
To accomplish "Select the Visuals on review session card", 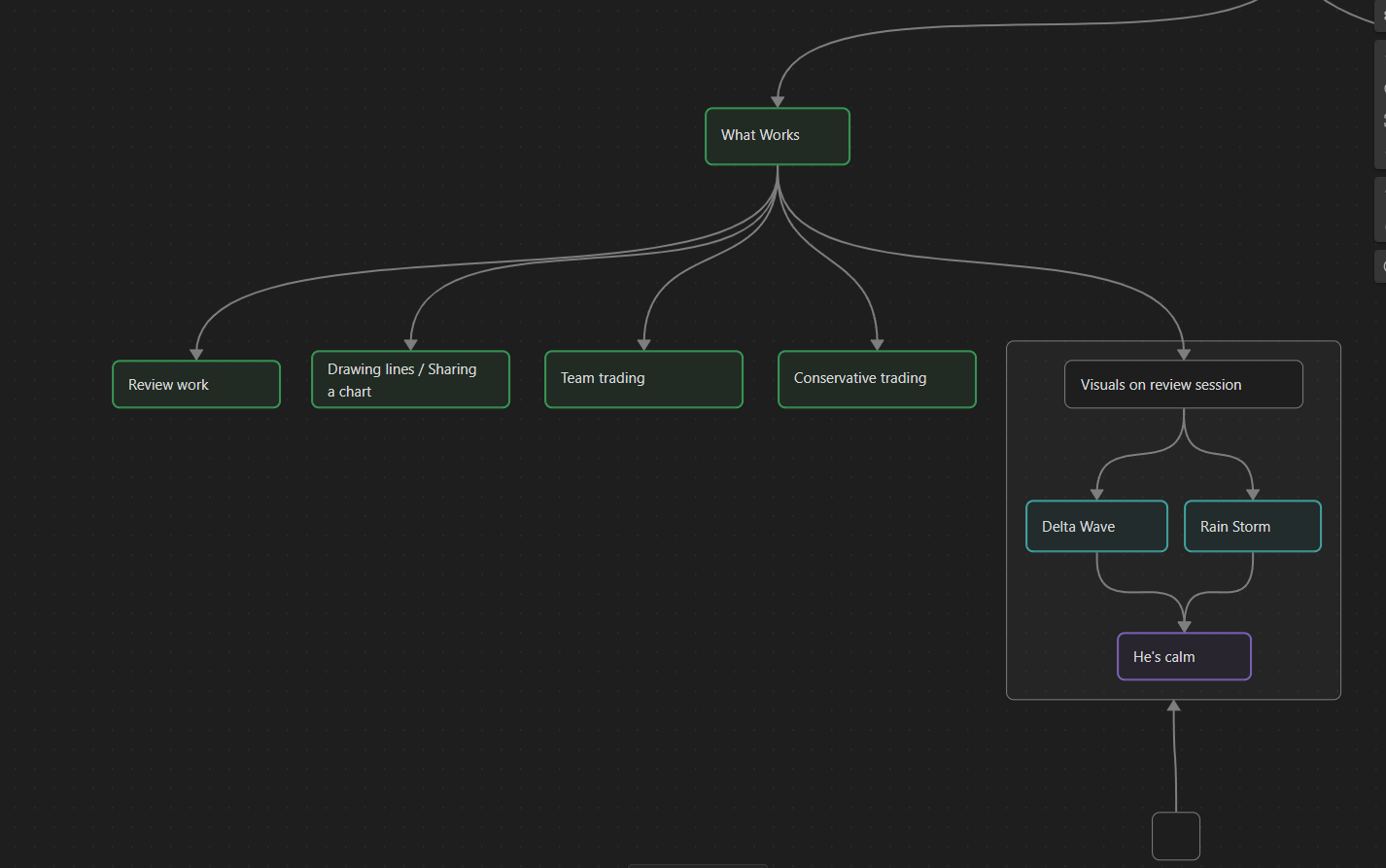I will tap(1183, 385).
